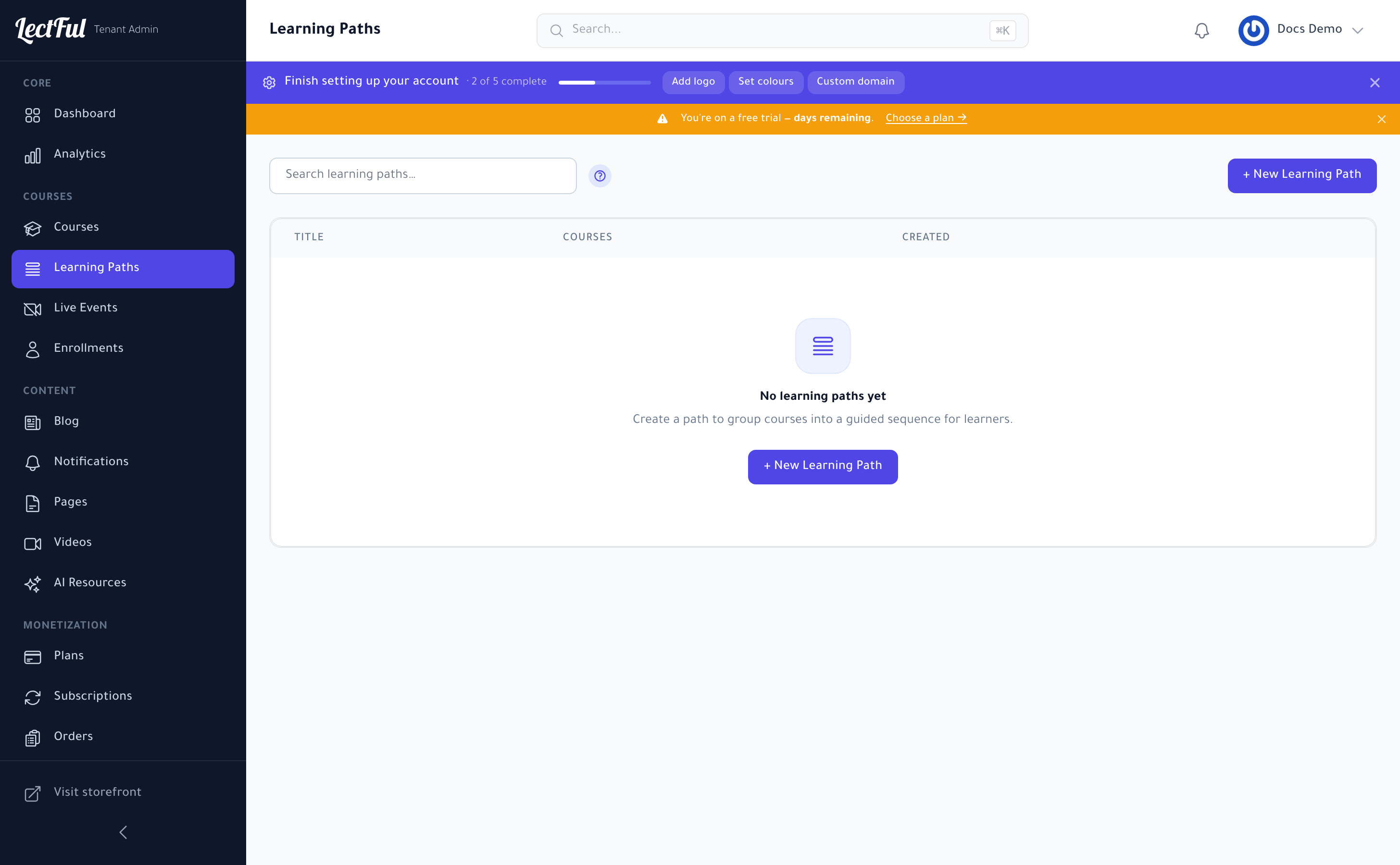Focus the Search learning paths field
This screenshot has height=865, width=1400.
tap(423, 175)
